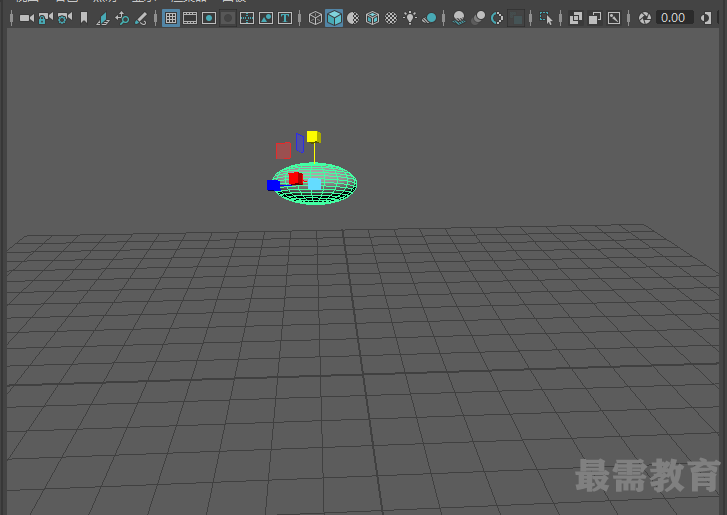Toggle the Film Gate display
The height and width of the screenshot is (515, 727).
coord(190,18)
